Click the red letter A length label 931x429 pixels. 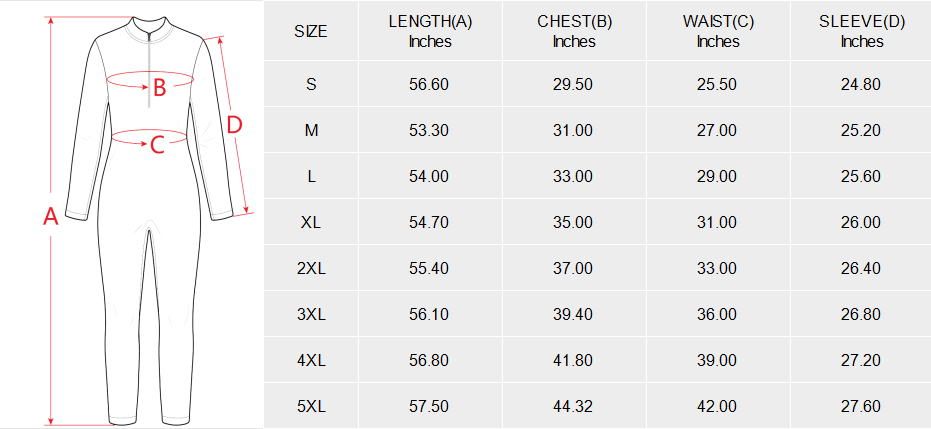[50, 216]
